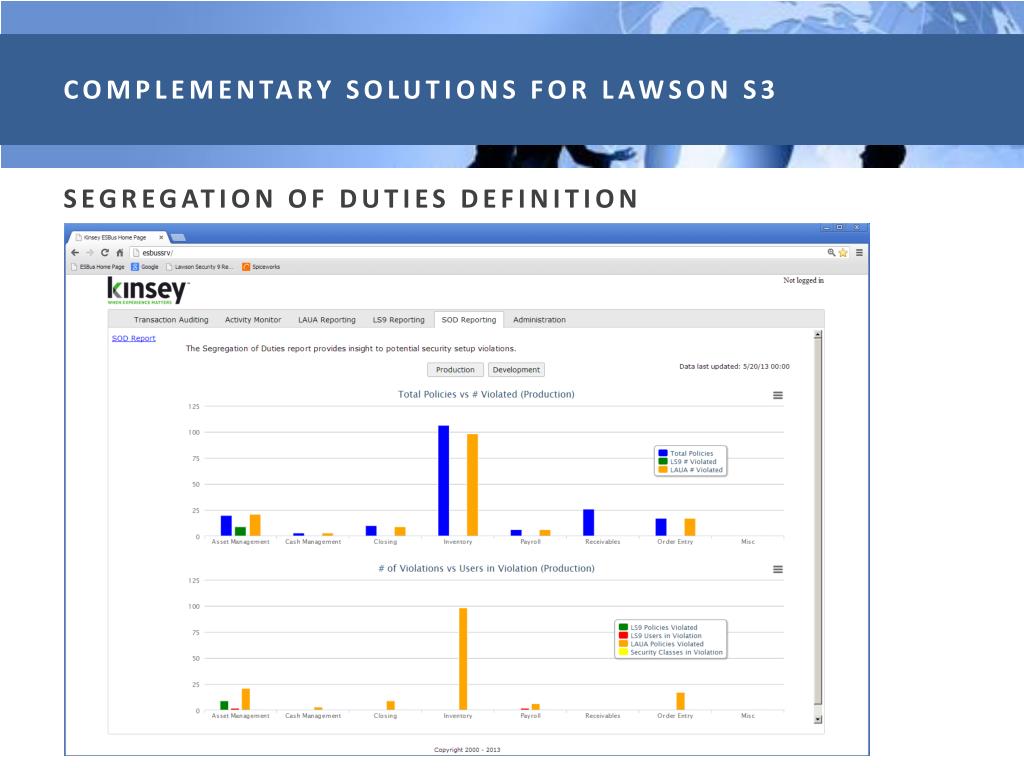
Task: Click the SOD Report link
Action: tap(133, 338)
